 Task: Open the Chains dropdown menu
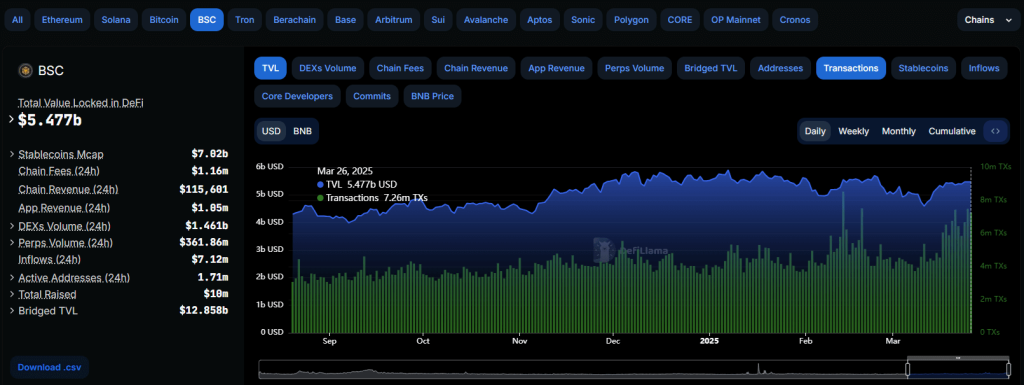tap(988, 20)
